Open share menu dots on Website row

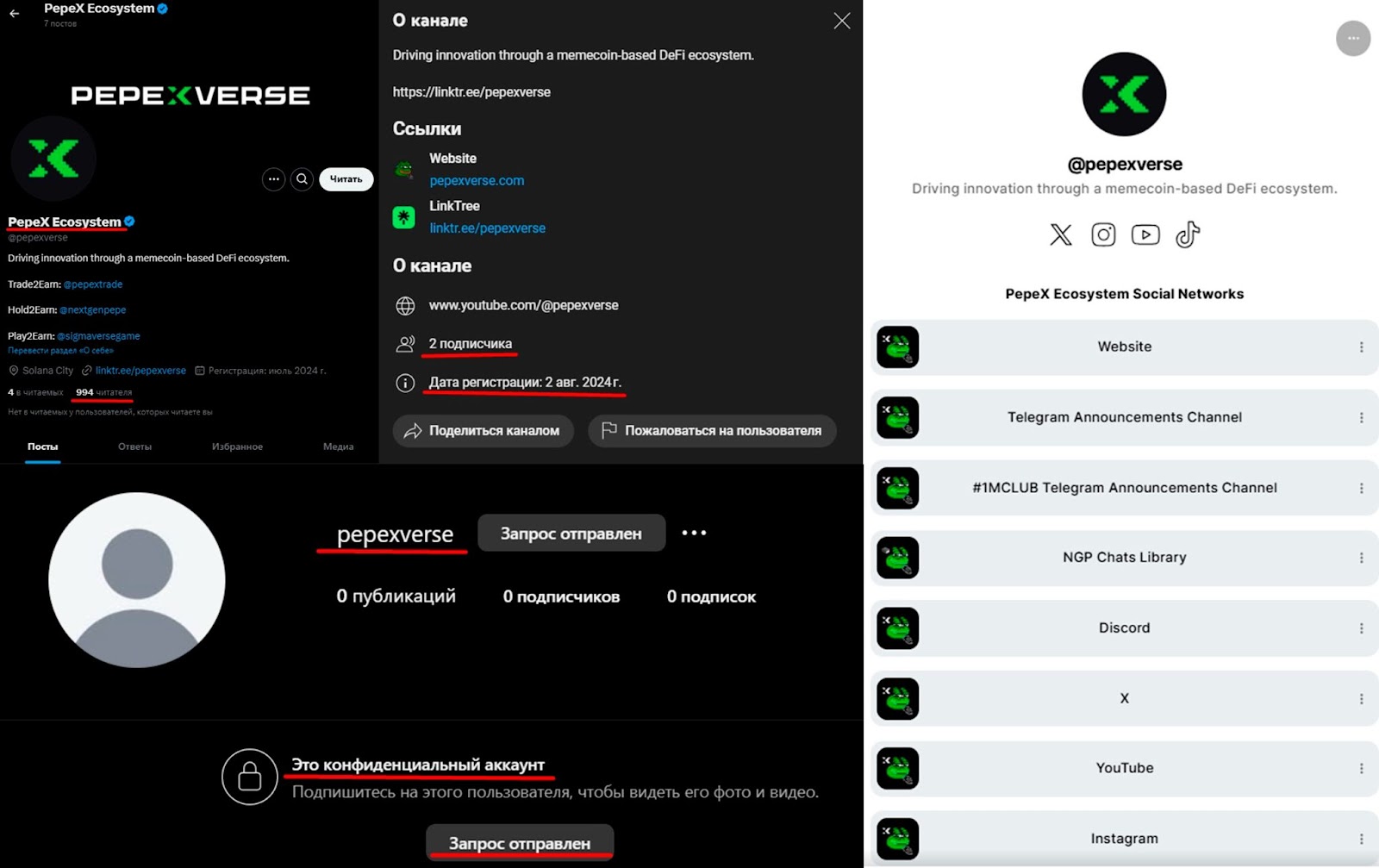[x=1361, y=347]
